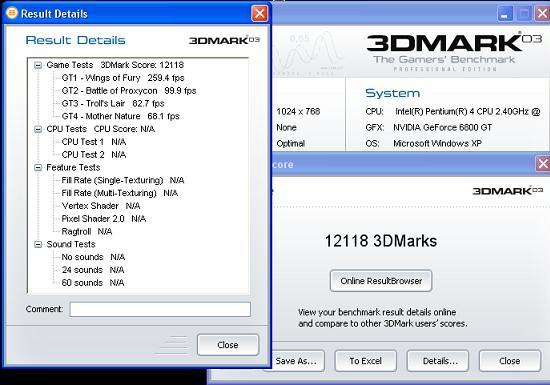Click the Sound Tests label
Viewport: 550px width, 385px height.
click(x=71, y=244)
